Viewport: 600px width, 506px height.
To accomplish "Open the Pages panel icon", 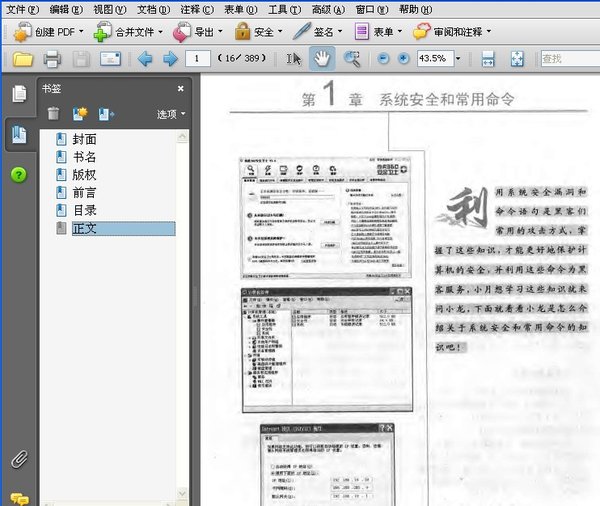I will click(x=19, y=94).
